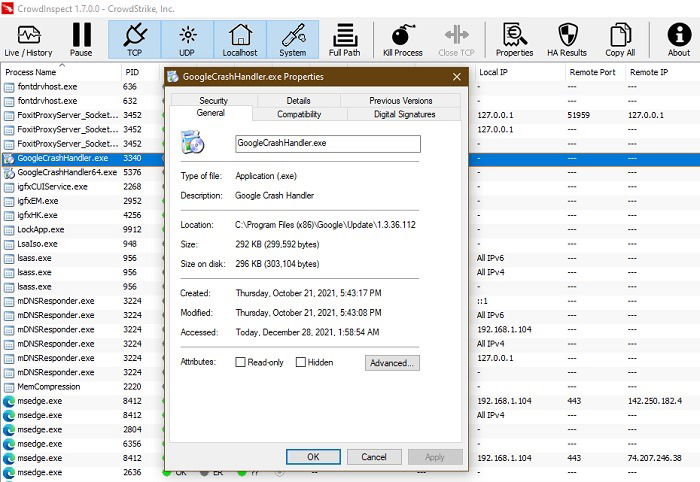Check the Hidden attribute checkbox
This screenshot has width=700, height=482.
tap(301, 362)
